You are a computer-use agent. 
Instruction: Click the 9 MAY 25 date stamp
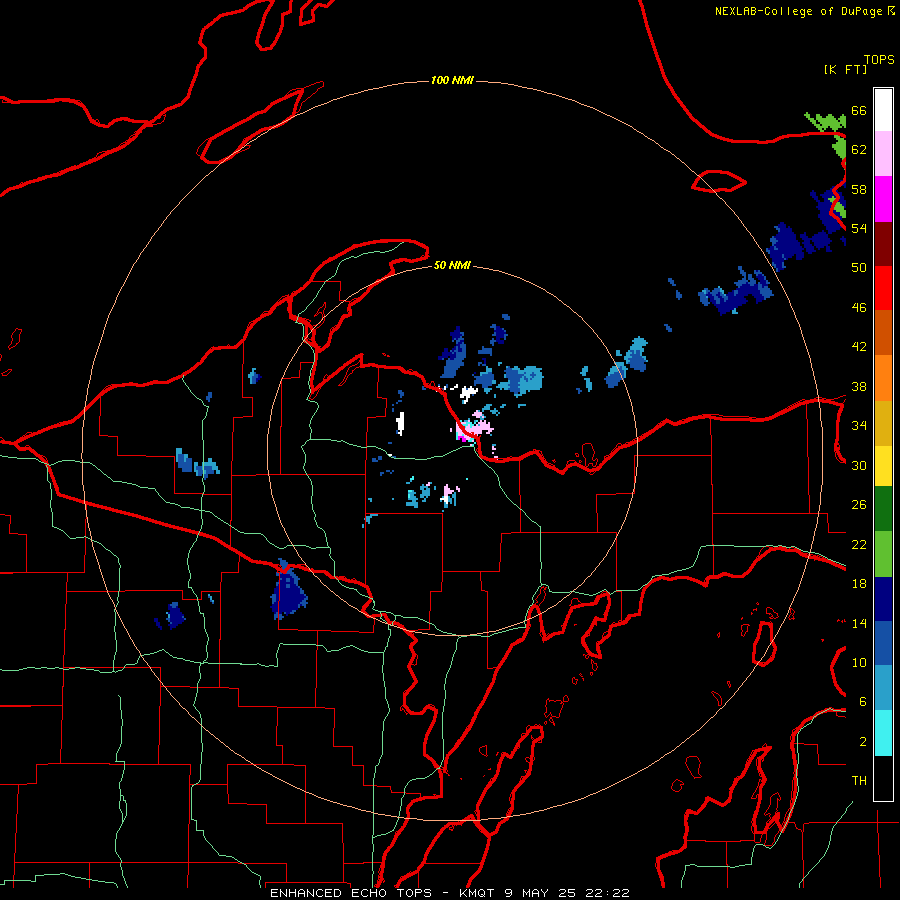point(541,893)
